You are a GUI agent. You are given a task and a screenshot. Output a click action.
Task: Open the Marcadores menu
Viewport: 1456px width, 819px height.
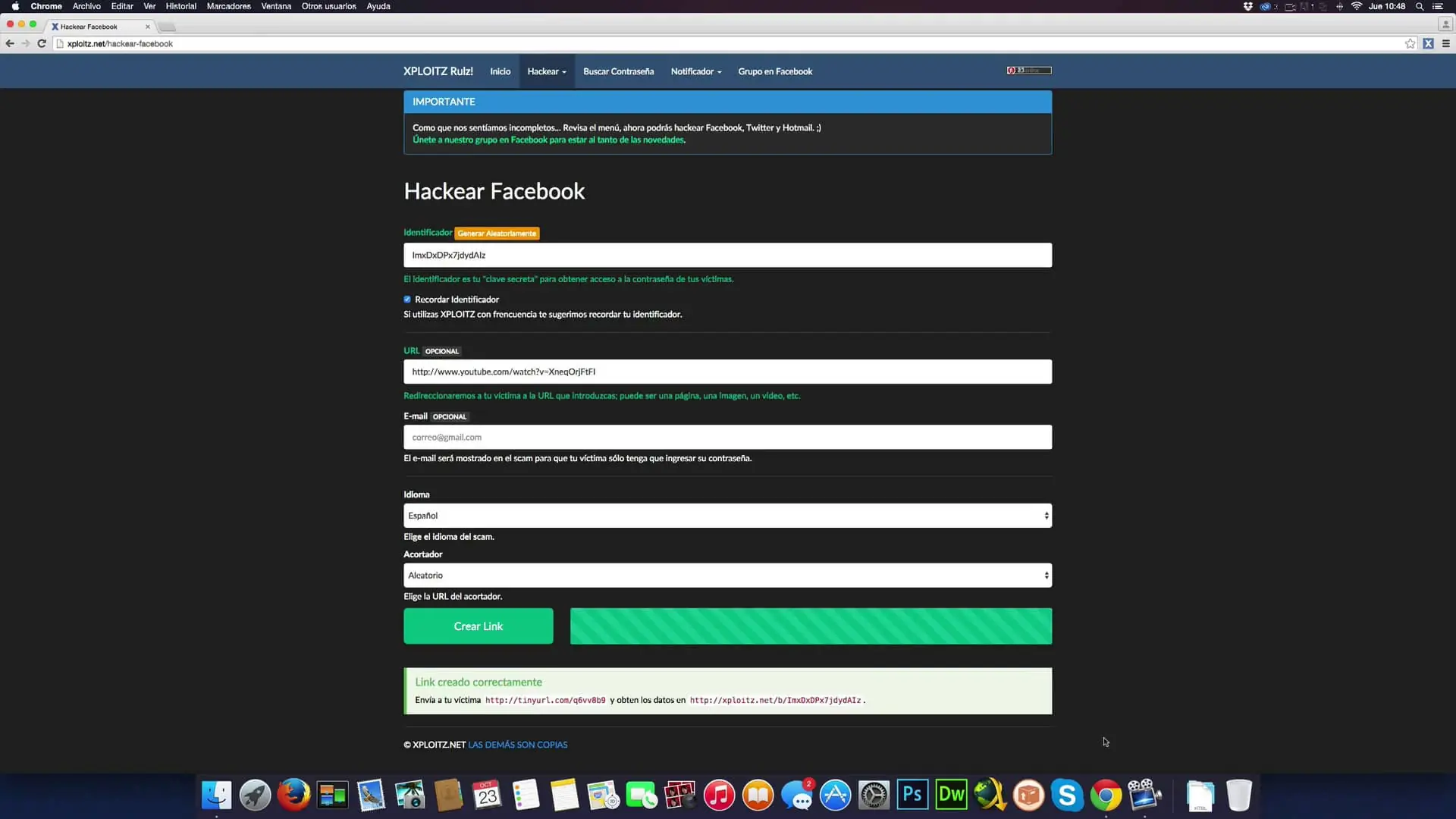click(229, 6)
